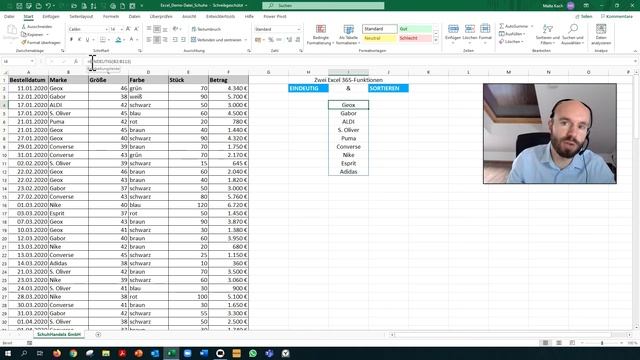The height and width of the screenshot is (360, 640).
Task: Open Sortieren und Filtern
Action: coord(548,34)
